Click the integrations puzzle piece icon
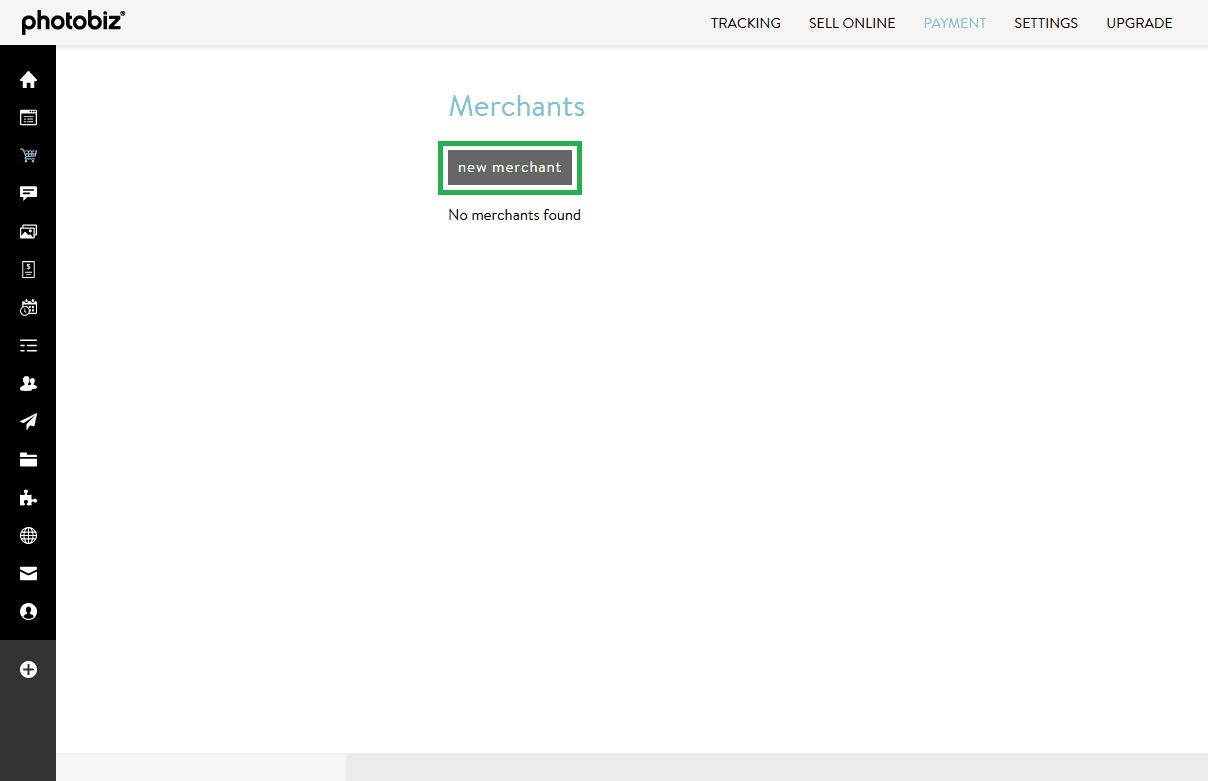Viewport: 1208px width, 781px height. coord(28,497)
